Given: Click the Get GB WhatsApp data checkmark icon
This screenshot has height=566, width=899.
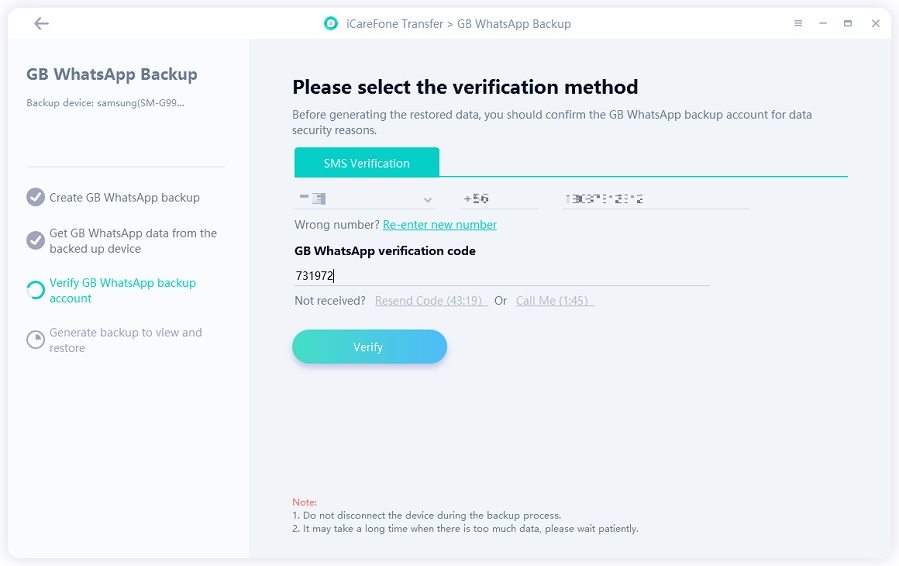Looking at the screenshot, I should coord(36,240).
